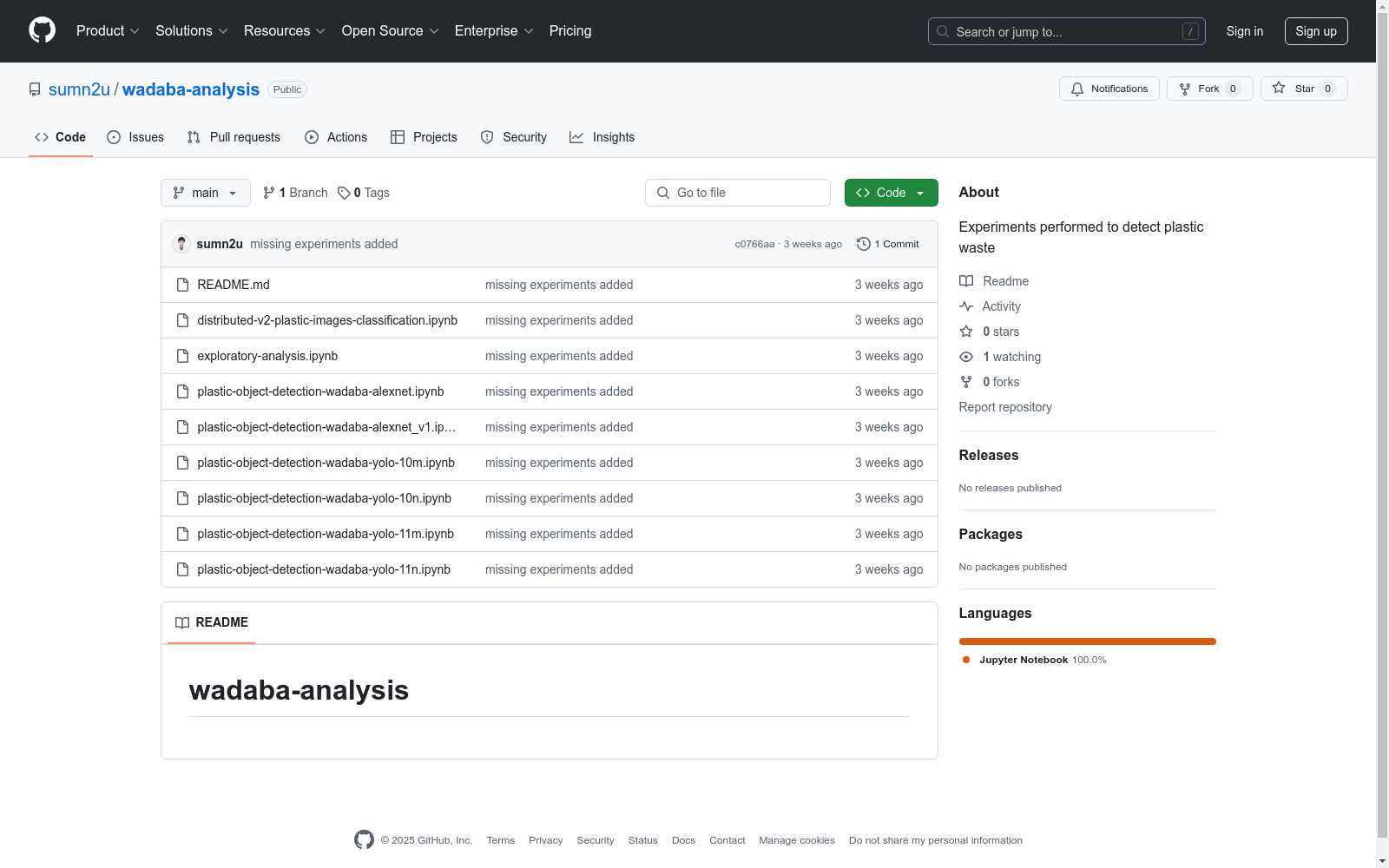Image resolution: width=1389 pixels, height=868 pixels.
Task: Open the Pricing link
Action: click(570, 31)
